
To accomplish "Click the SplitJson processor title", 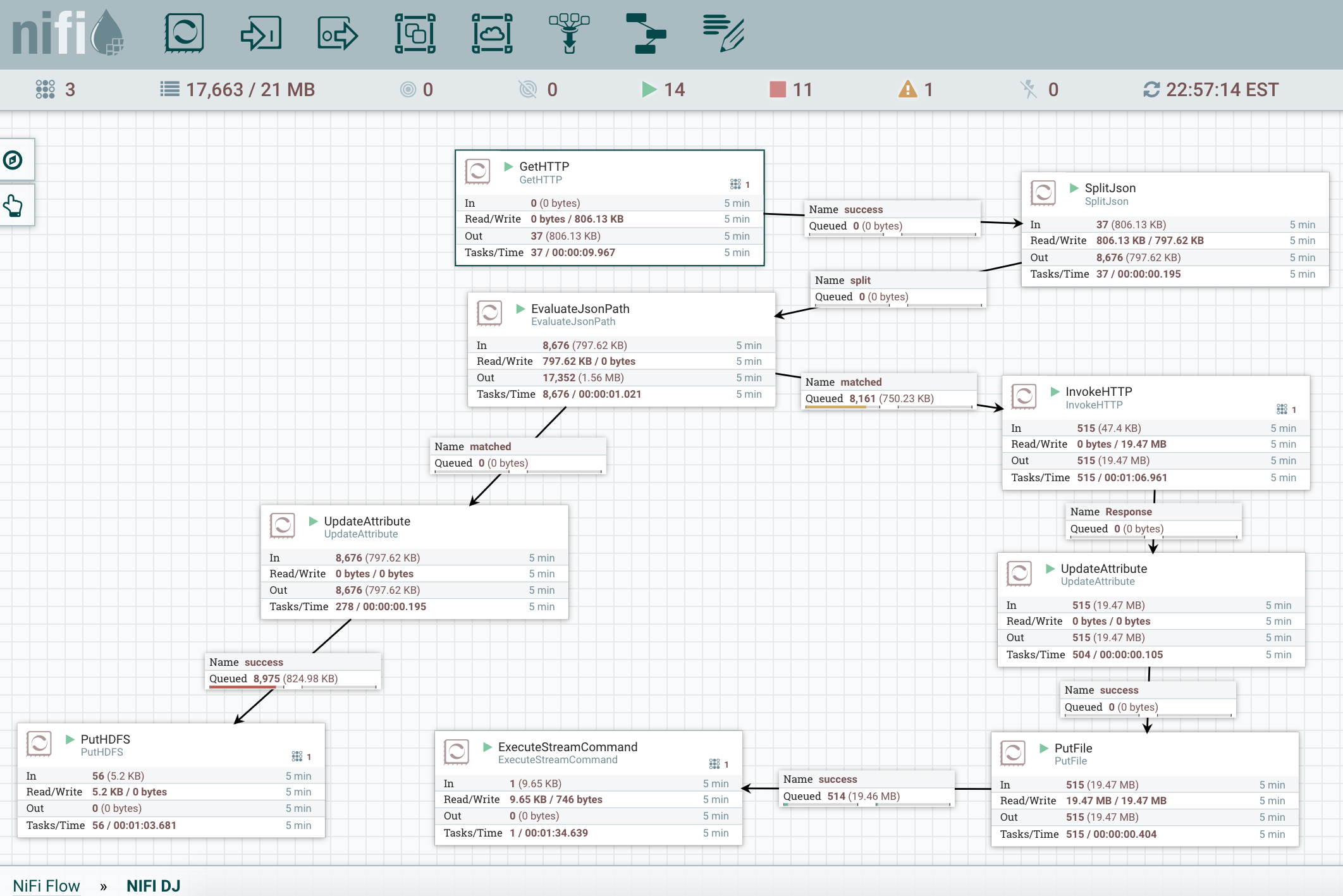I will [1110, 188].
